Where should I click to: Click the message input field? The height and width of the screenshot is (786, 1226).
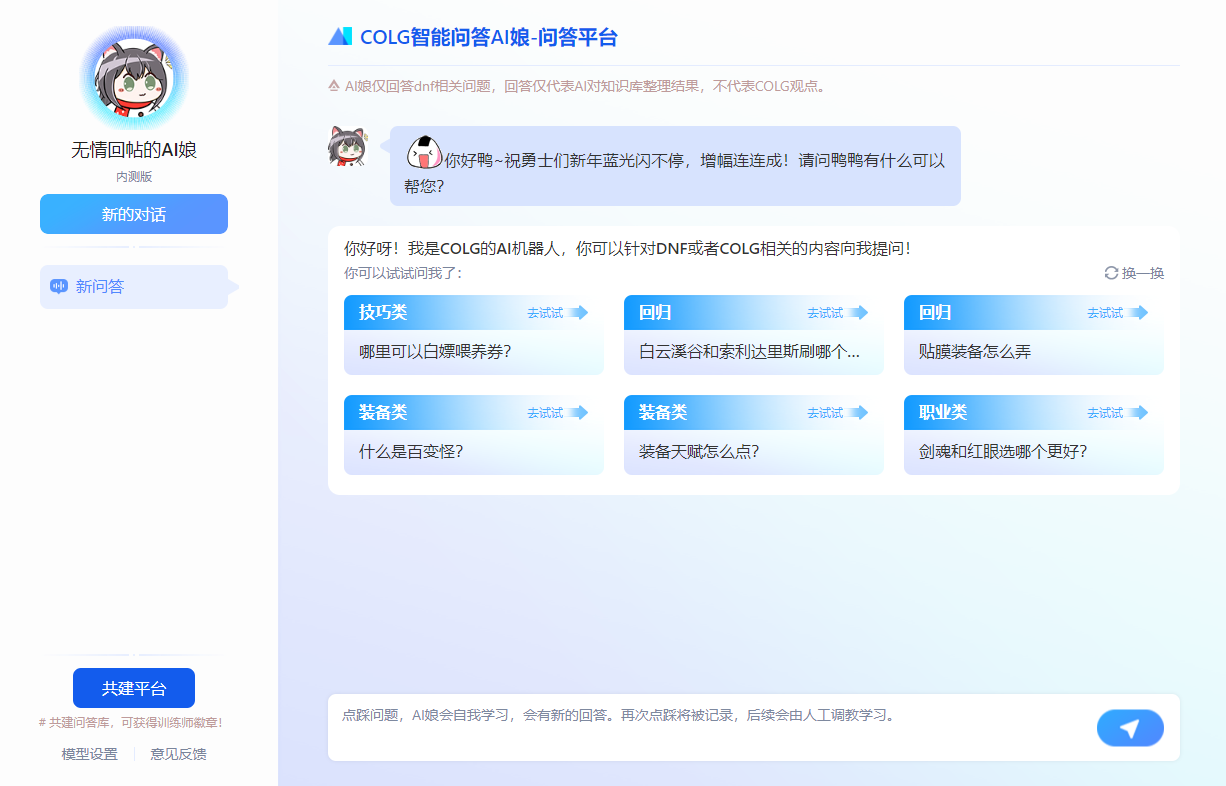click(x=710, y=728)
